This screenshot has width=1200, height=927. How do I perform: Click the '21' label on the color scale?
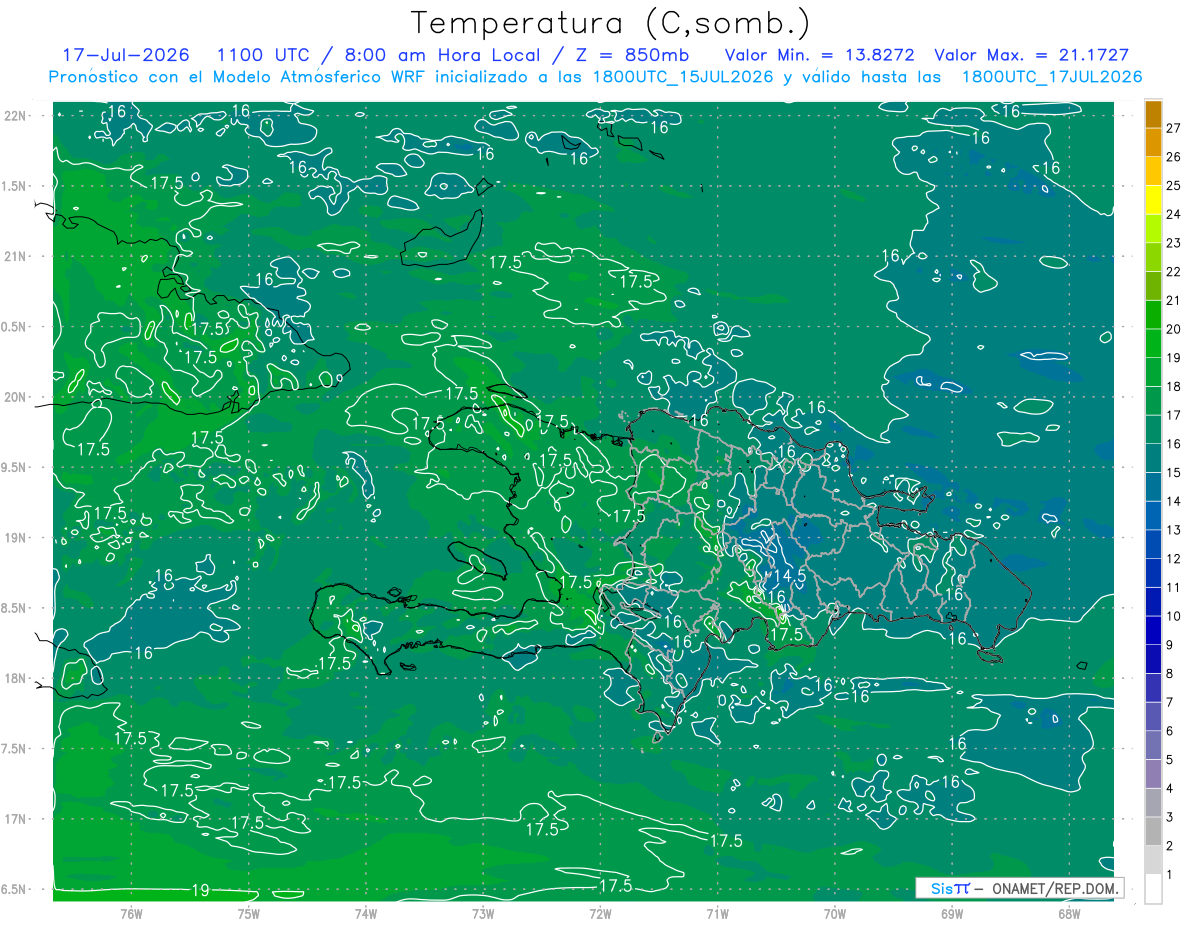click(1173, 300)
